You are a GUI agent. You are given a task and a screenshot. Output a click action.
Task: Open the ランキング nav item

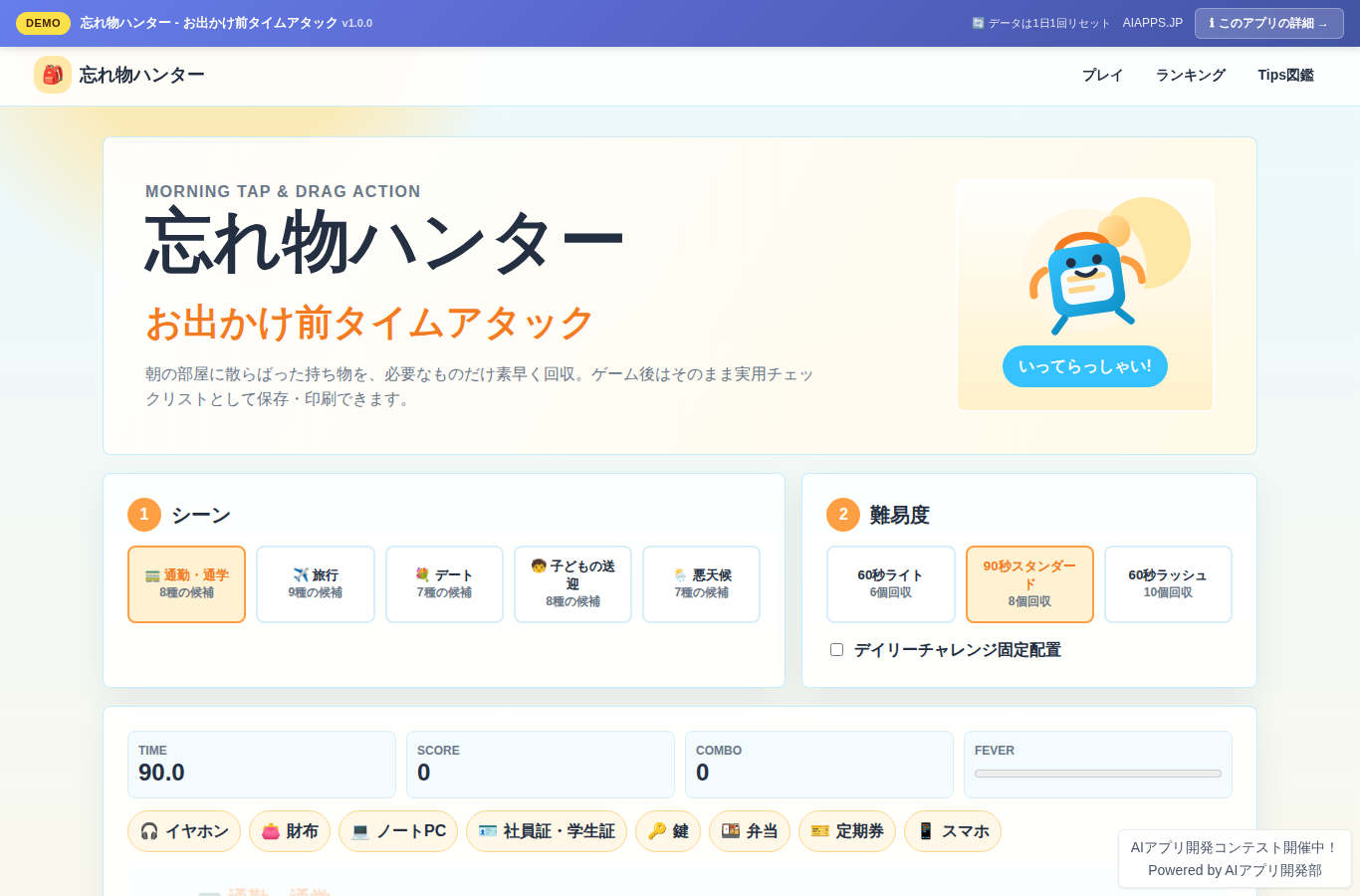(x=1190, y=75)
